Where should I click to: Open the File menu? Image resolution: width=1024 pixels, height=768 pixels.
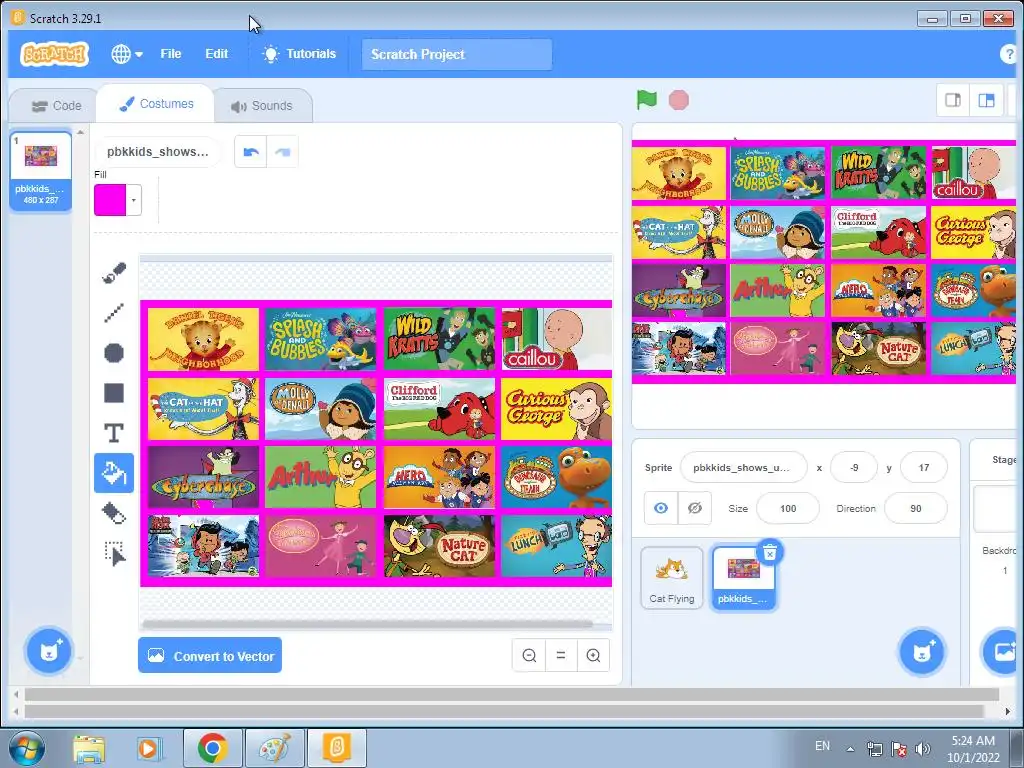pyautogui.click(x=170, y=54)
